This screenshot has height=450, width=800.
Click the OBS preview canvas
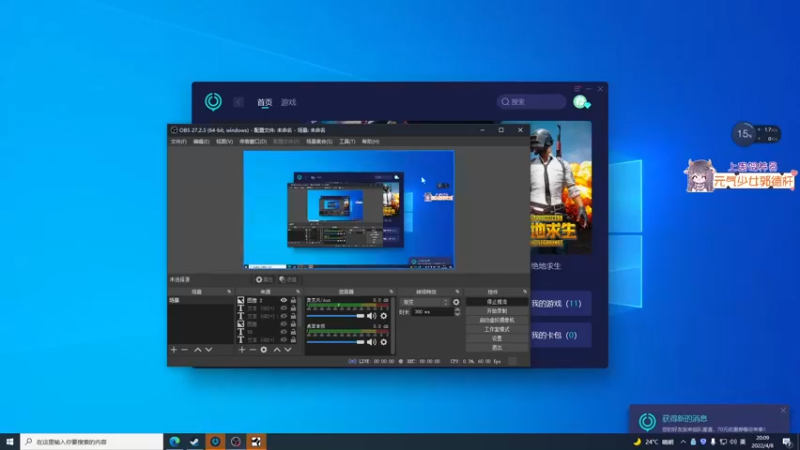(x=348, y=209)
